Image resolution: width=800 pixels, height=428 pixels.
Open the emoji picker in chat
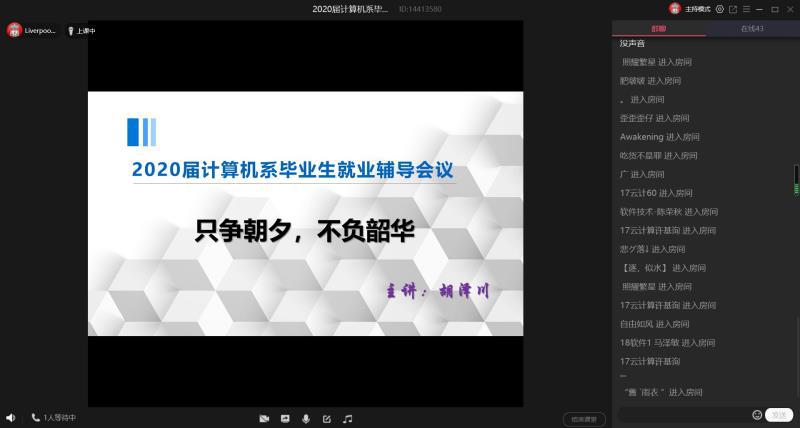[x=757, y=415]
